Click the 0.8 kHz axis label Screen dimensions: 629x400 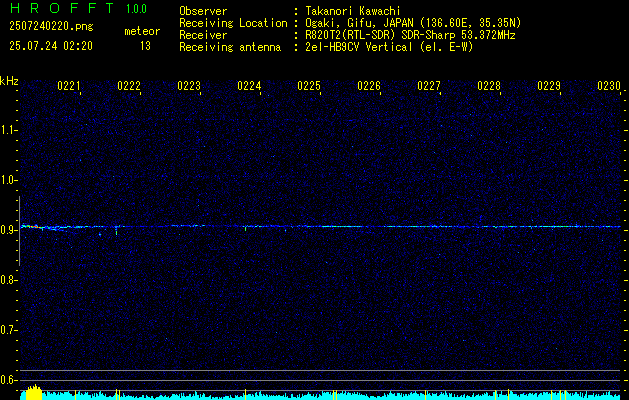[8, 280]
